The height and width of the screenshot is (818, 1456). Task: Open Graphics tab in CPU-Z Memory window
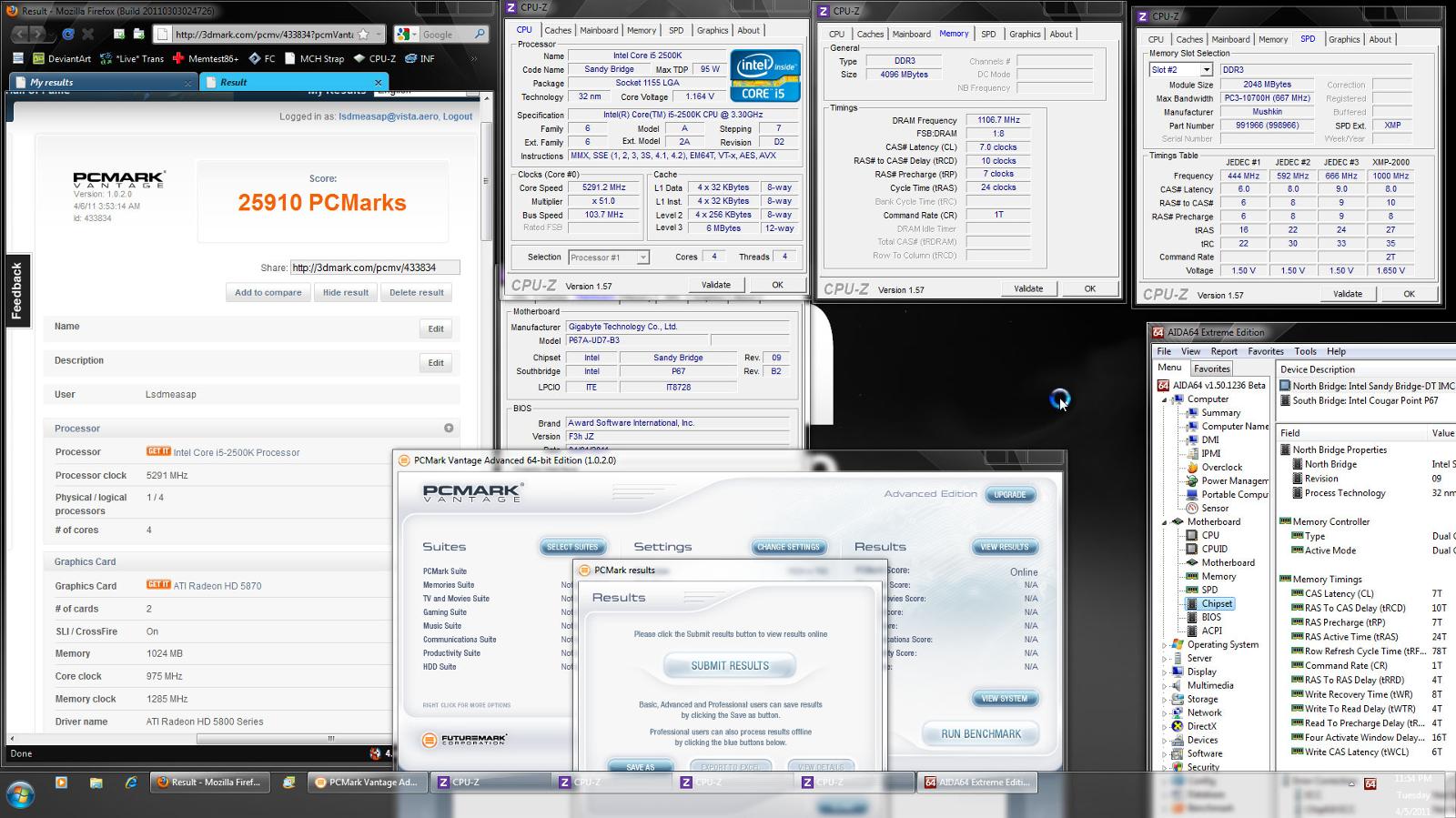[1025, 34]
